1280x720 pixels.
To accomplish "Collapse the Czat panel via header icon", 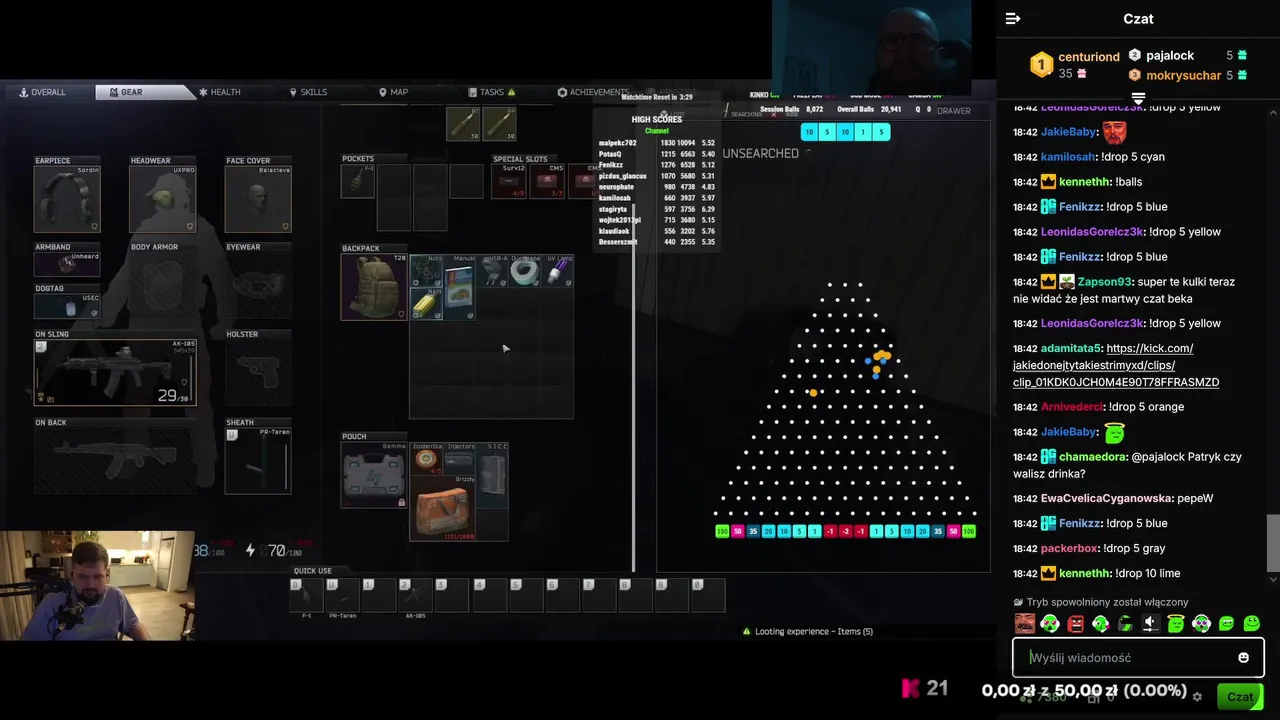I will (1013, 19).
